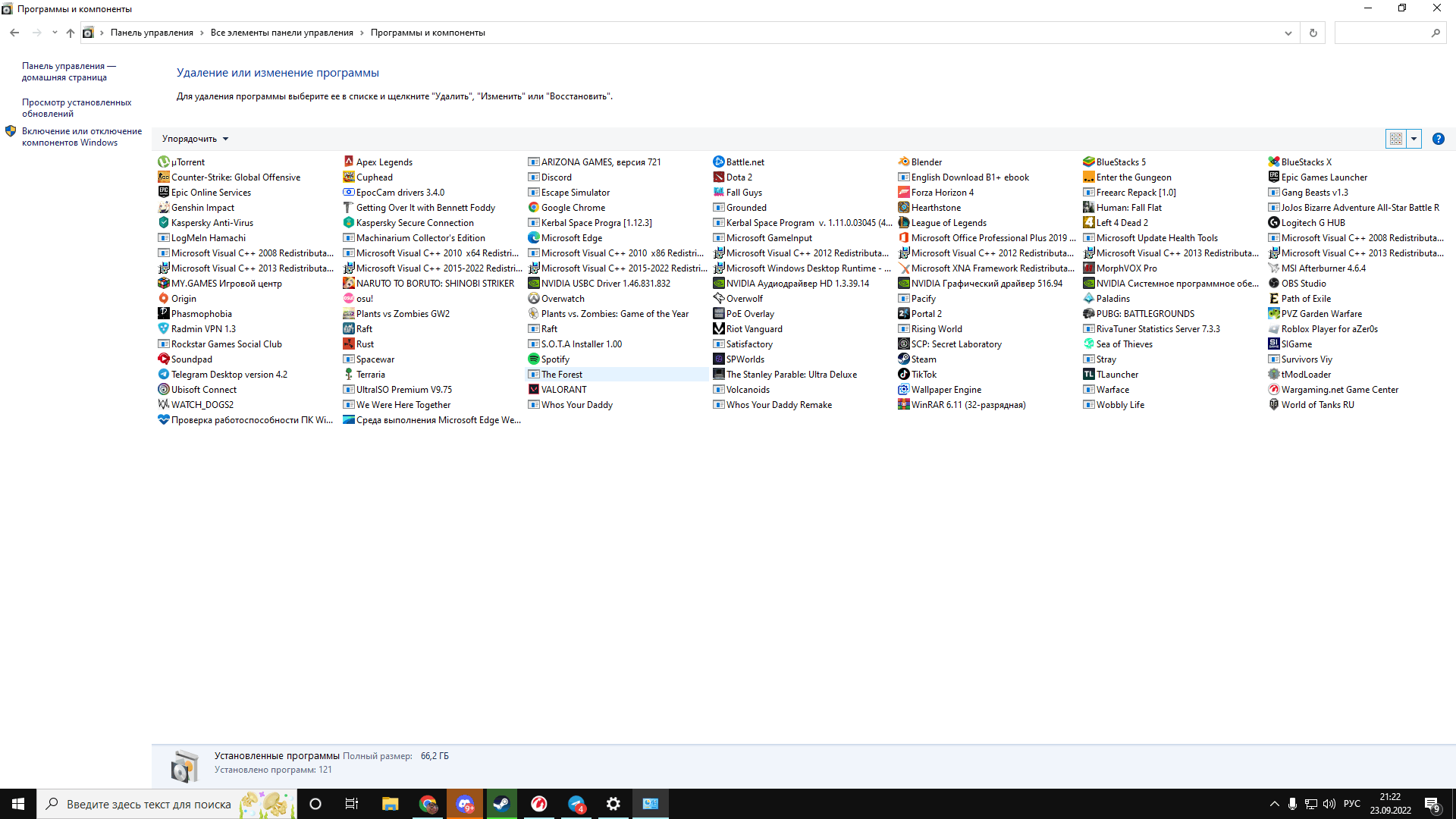Open Панель управления домашняя страница link
The height and width of the screenshot is (819, 1456).
coord(68,71)
